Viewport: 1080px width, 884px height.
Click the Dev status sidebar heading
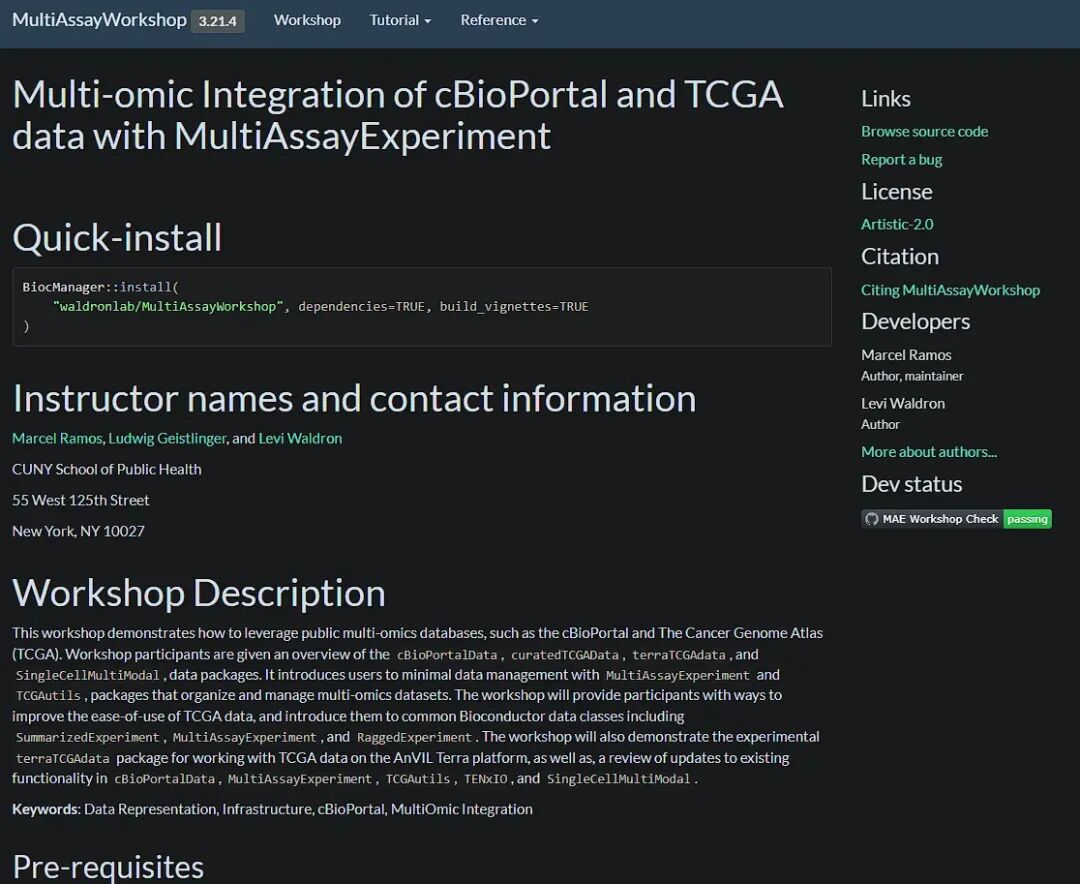tap(911, 484)
